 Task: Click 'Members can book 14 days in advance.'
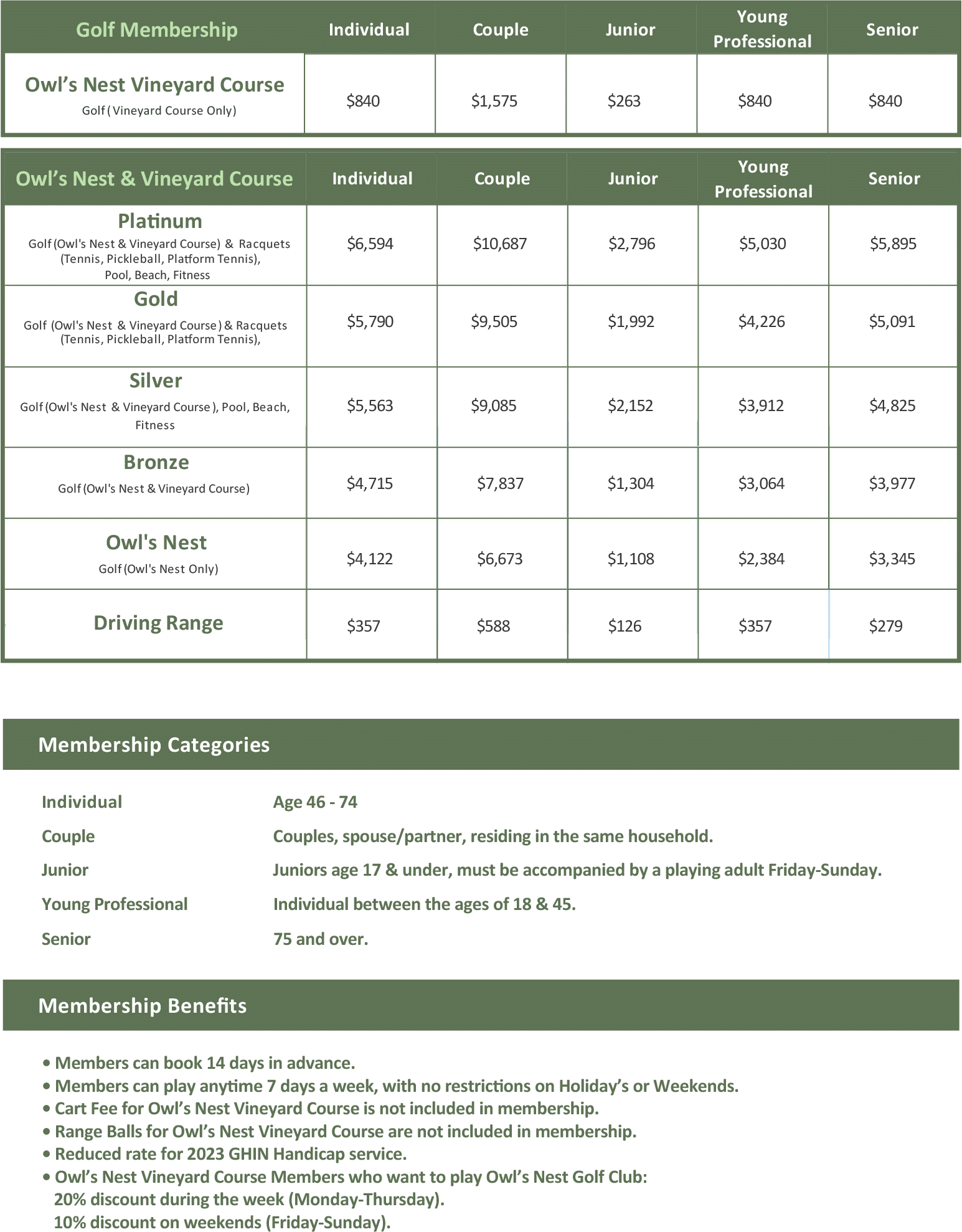(x=205, y=1063)
